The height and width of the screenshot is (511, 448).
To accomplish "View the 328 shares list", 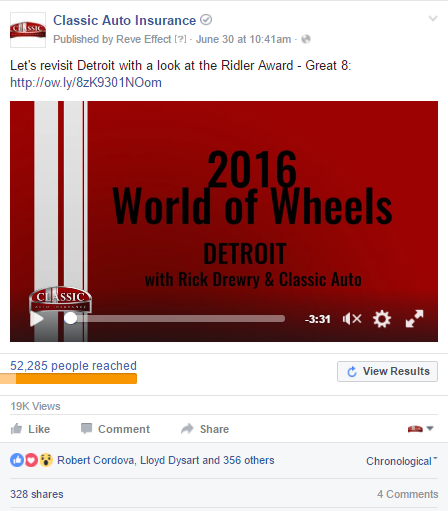I will tap(37, 494).
